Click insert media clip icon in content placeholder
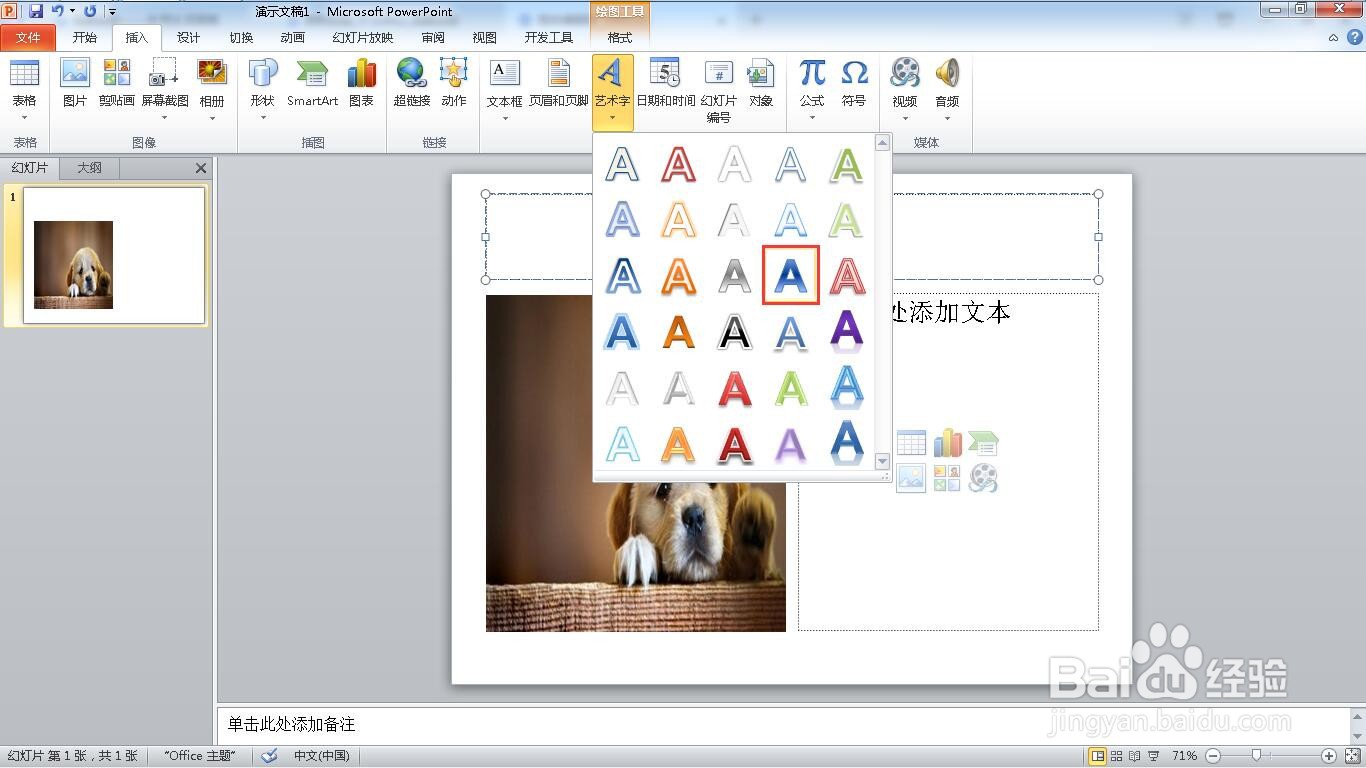Screen dimensions: 1366x768 tap(983, 478)
